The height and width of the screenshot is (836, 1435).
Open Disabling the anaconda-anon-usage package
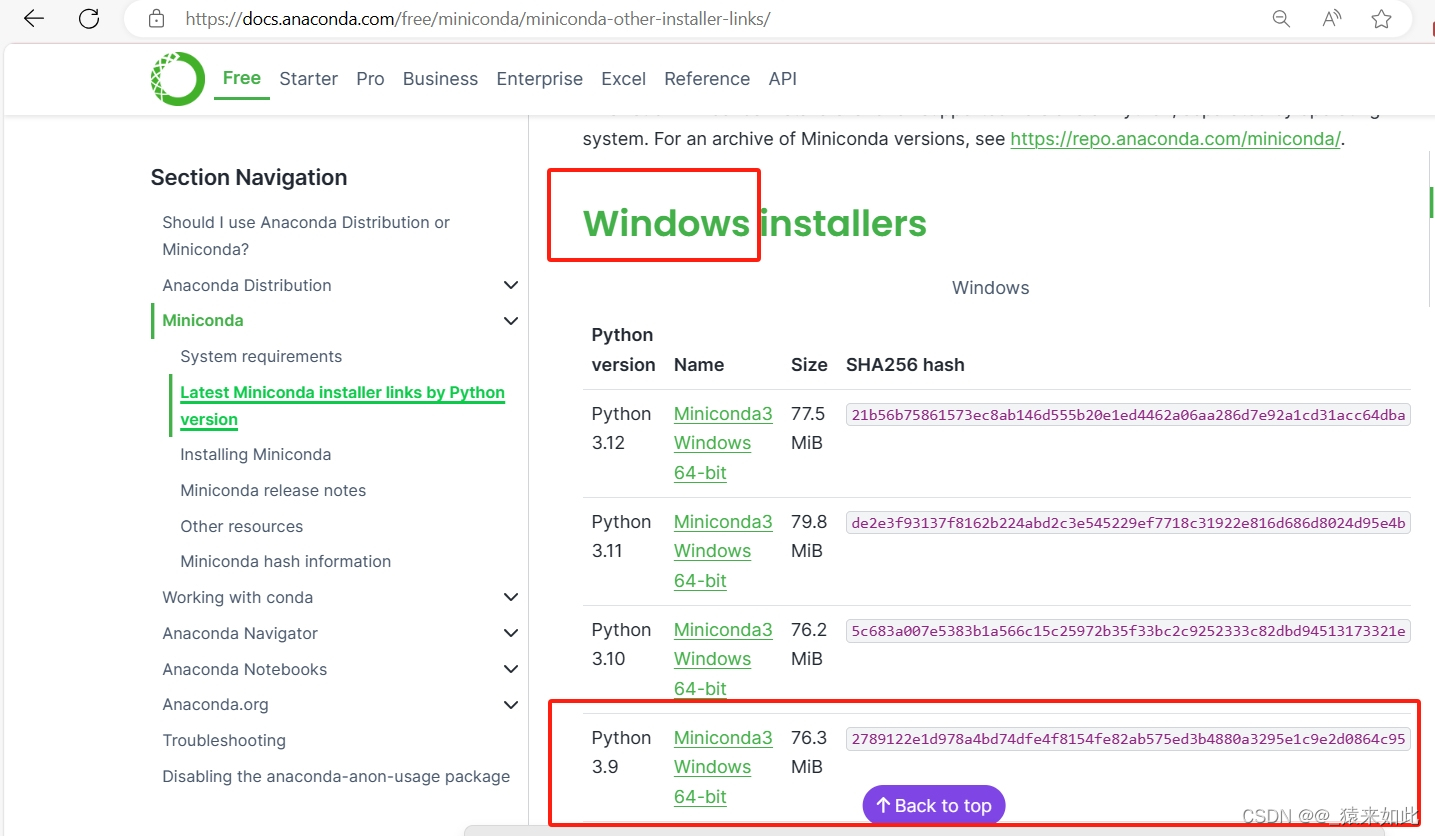click(x=336, y=776)
